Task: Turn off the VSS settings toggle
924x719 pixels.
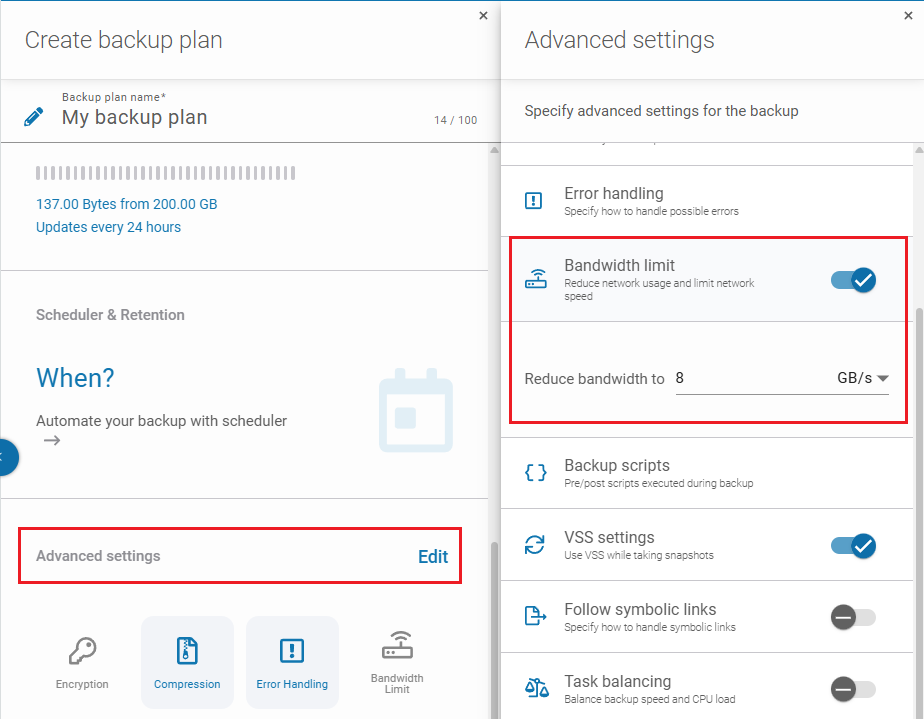Action: point(853,546)
